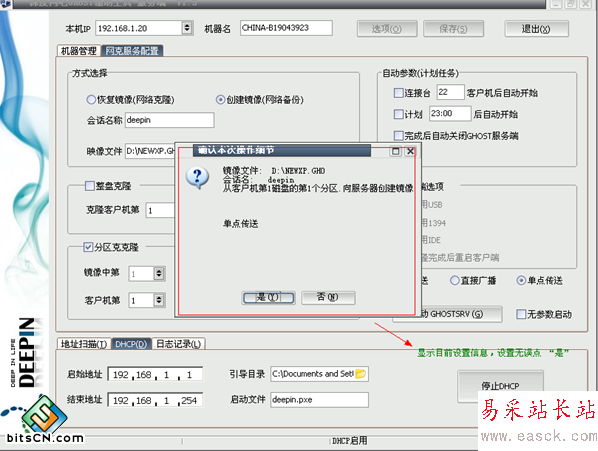The image size is (598, 451).
Task: Switch to 网克服务配置 tab
Action: (x=132, y=51)
